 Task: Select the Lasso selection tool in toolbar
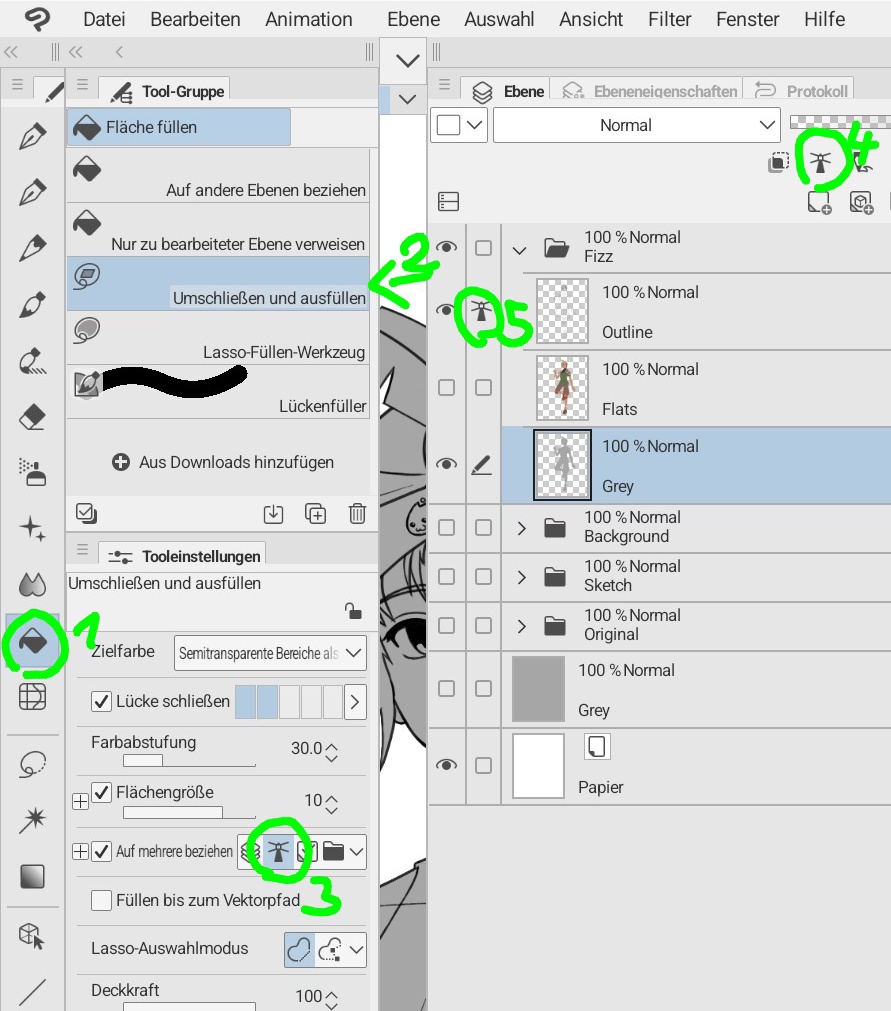(x=32, y=765)
